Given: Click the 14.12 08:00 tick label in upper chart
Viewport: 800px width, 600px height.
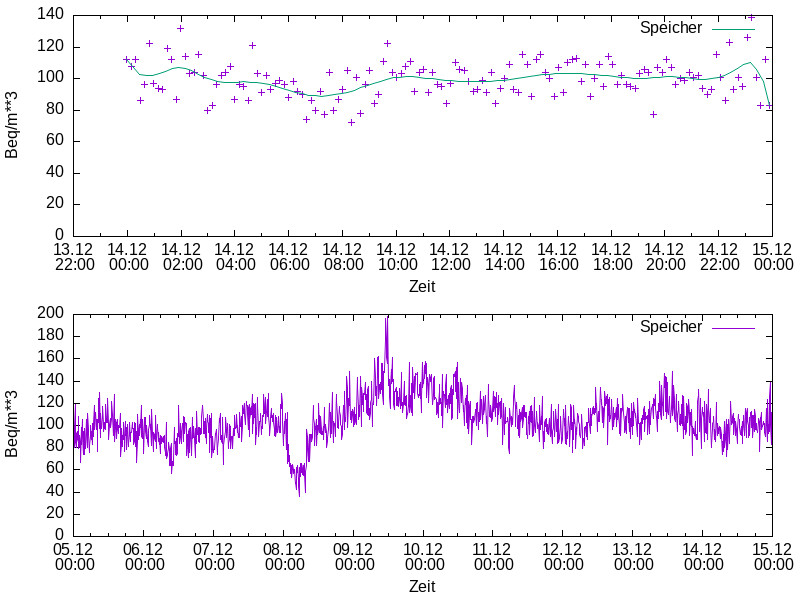Looking at the screenshot, I should coord(342,257).
